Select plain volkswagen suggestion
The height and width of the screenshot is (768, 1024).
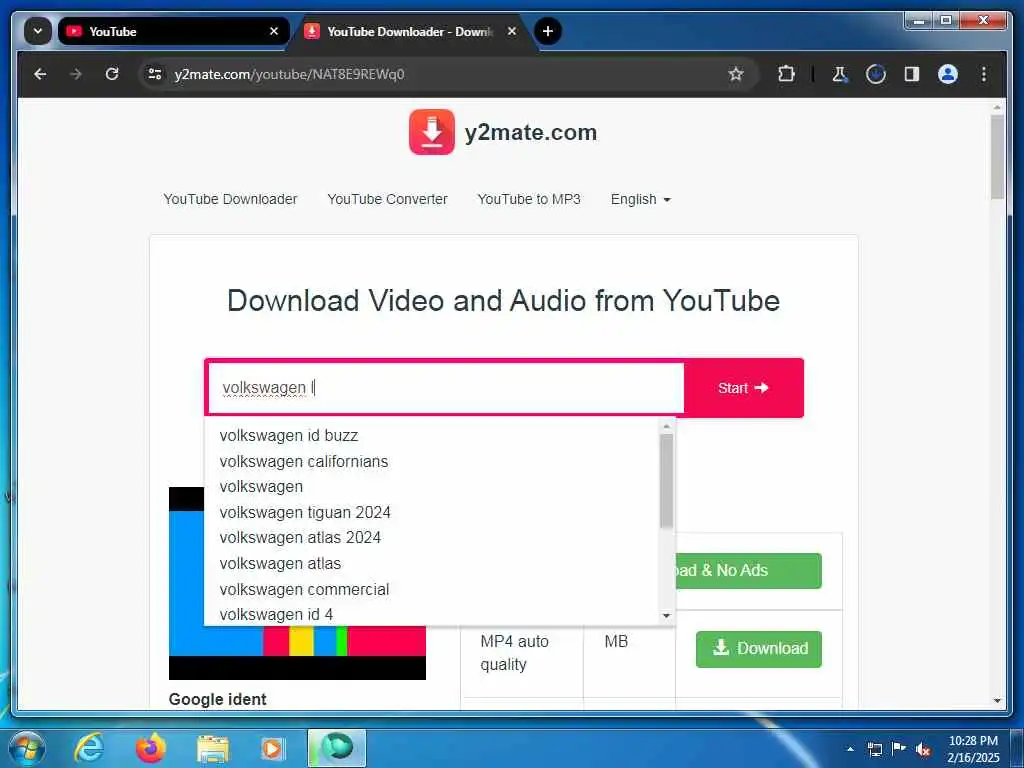tap(432, 487)
